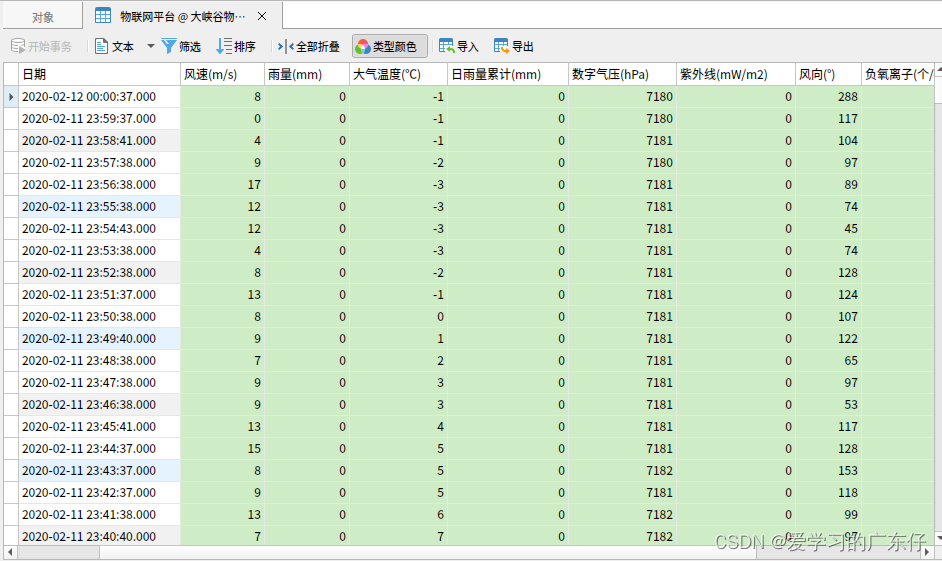Screen dimensions: 942x561
Task: Click the 风向(°) column header
Action: click(828, 74)
